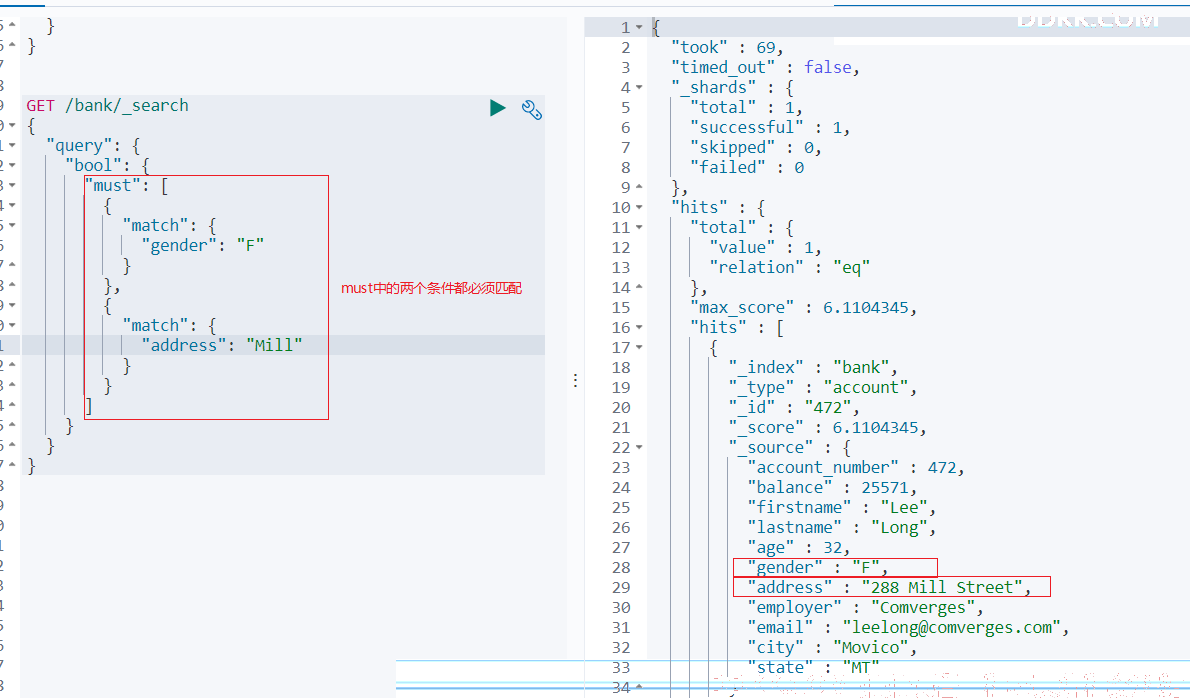Click the fold-end marker at response line 9
The height and width of the screenshot is (698, 1190).
click(639, 186)
